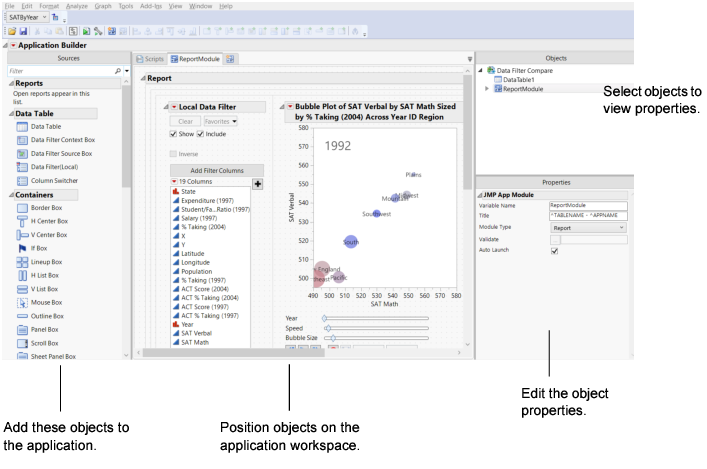Toggle the Show checkbox in Local Data Filter
This screenshot has height=469, width=707.
pyautogui.click(x=173, y=133)
